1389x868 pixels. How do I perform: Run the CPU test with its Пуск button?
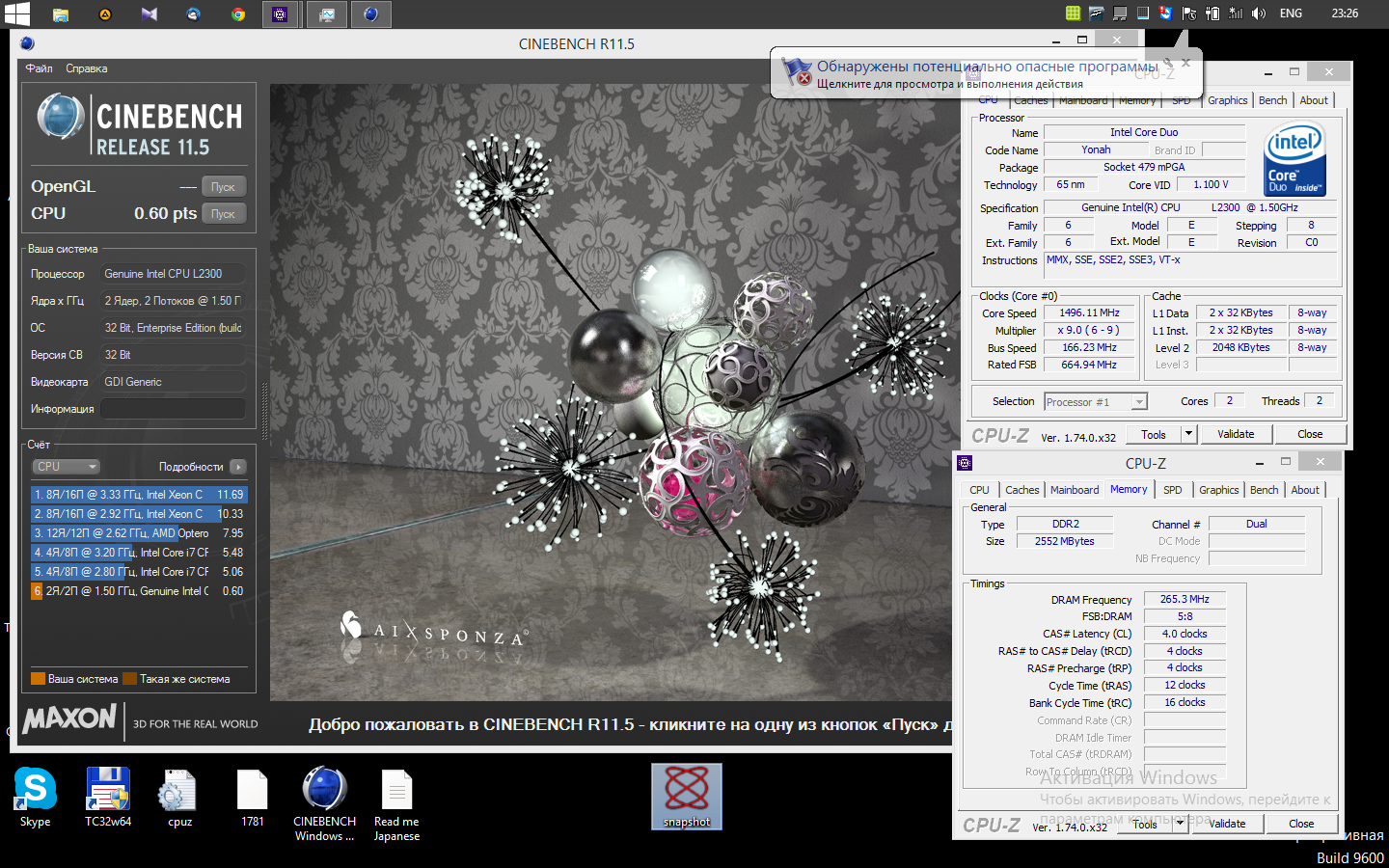coord(224,214)
